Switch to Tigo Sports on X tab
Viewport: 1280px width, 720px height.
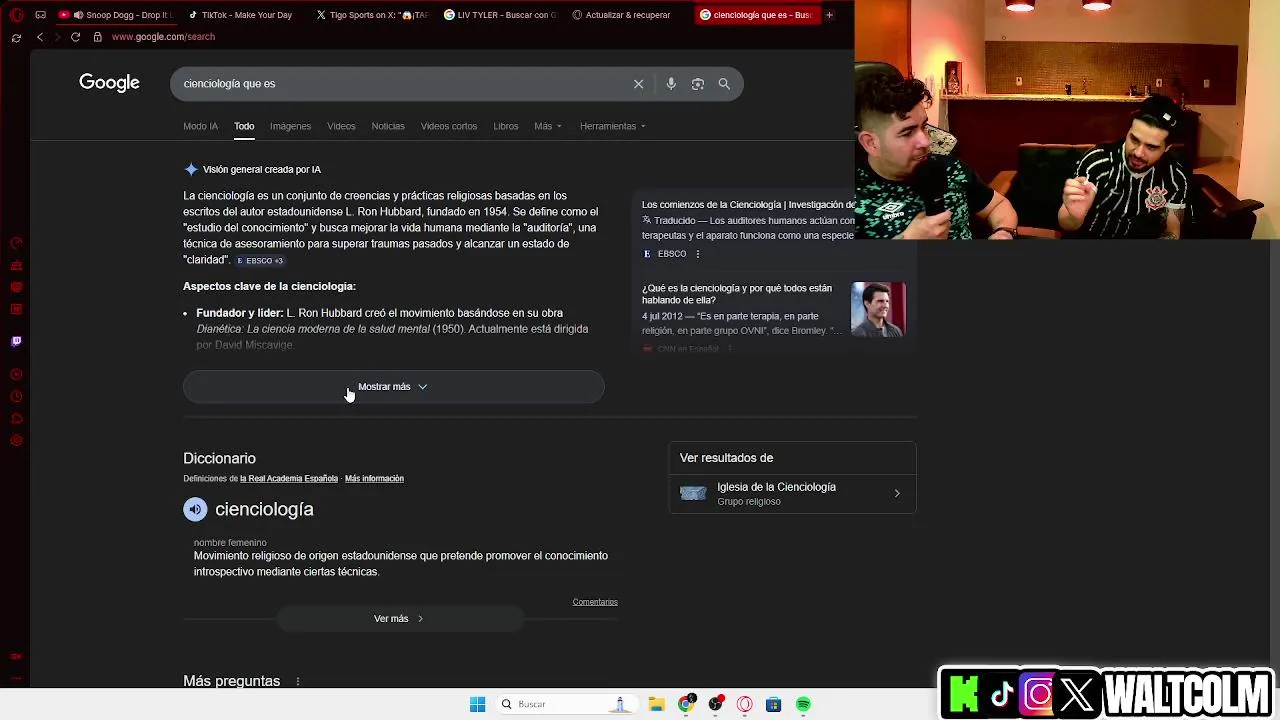(371, 15)
